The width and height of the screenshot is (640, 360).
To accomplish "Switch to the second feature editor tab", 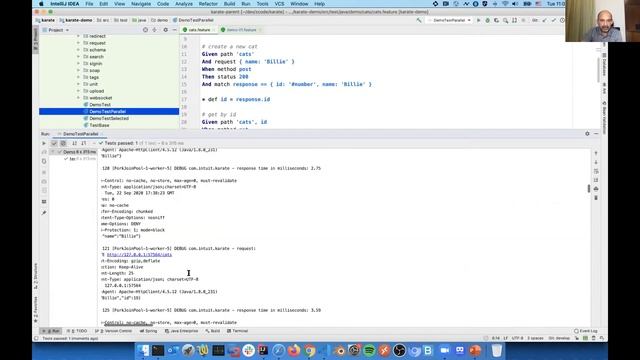I will [240, 30].
